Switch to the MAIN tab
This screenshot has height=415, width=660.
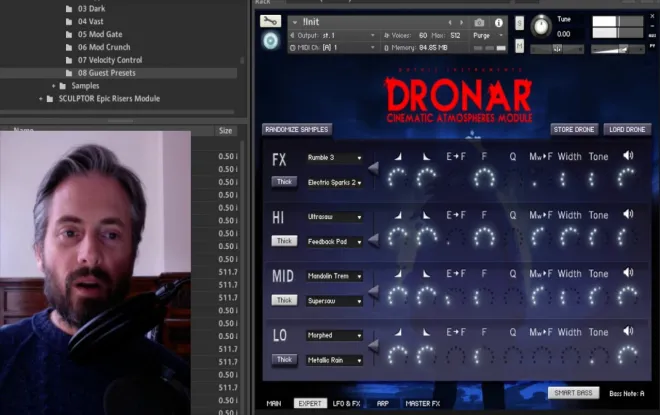[274, 403]
